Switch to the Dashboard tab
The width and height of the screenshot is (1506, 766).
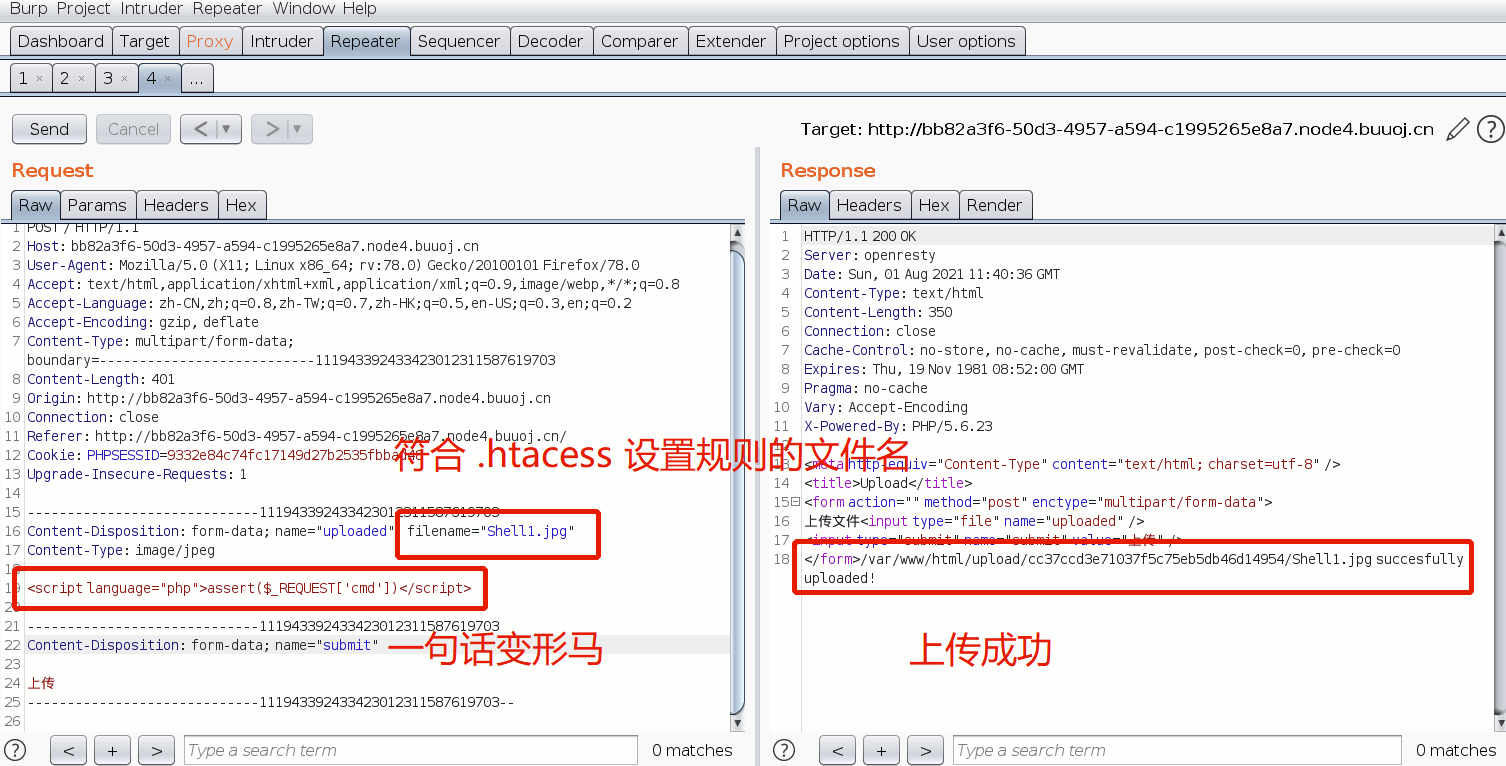(61, 41)
